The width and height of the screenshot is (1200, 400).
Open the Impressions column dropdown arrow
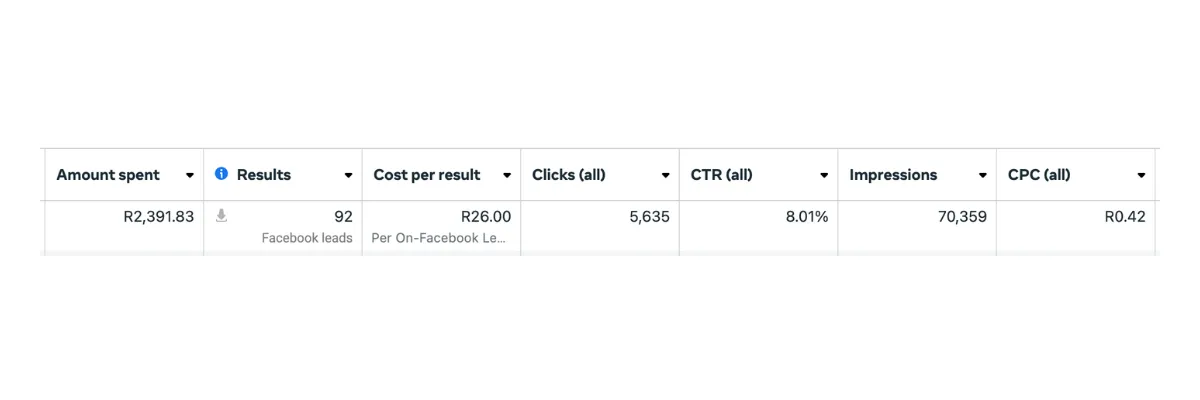point(982,175)
